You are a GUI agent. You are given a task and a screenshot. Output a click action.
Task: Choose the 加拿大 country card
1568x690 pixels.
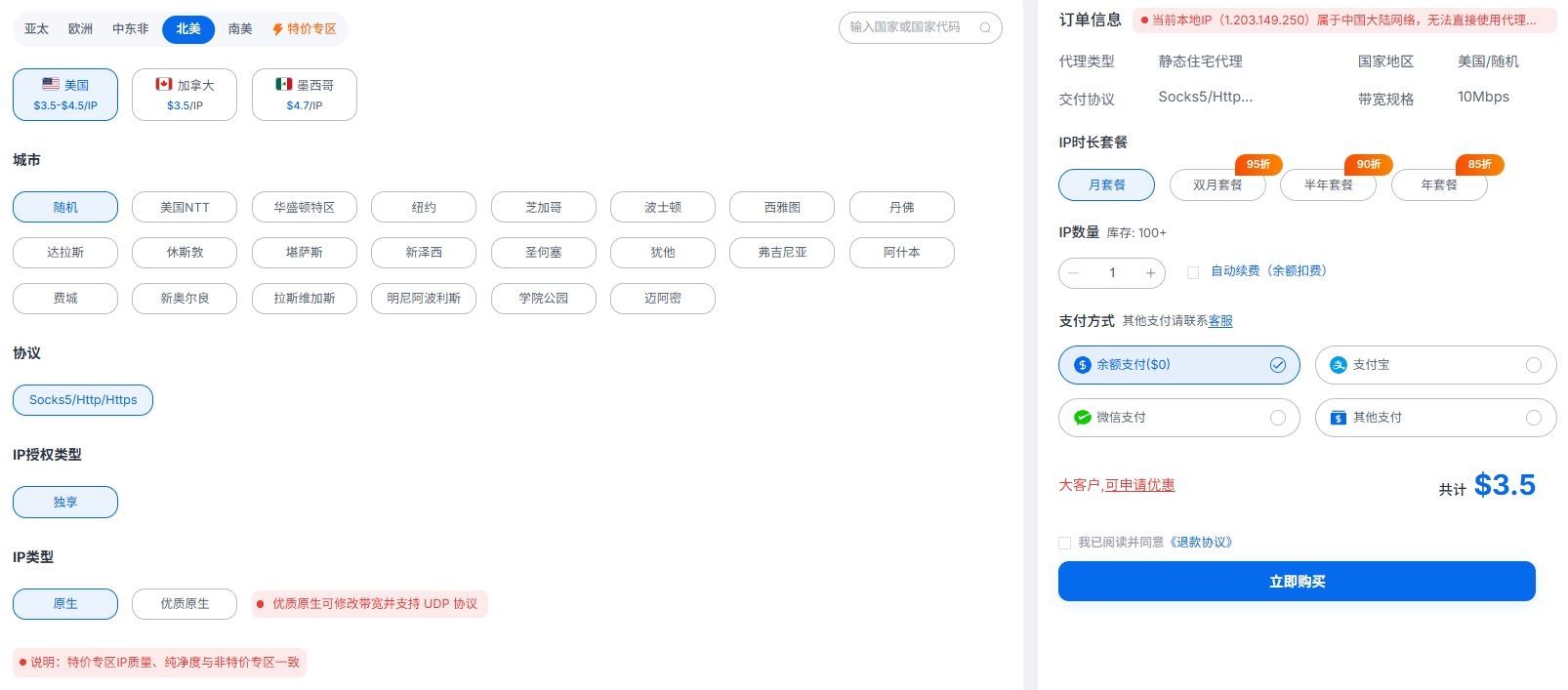185,95
